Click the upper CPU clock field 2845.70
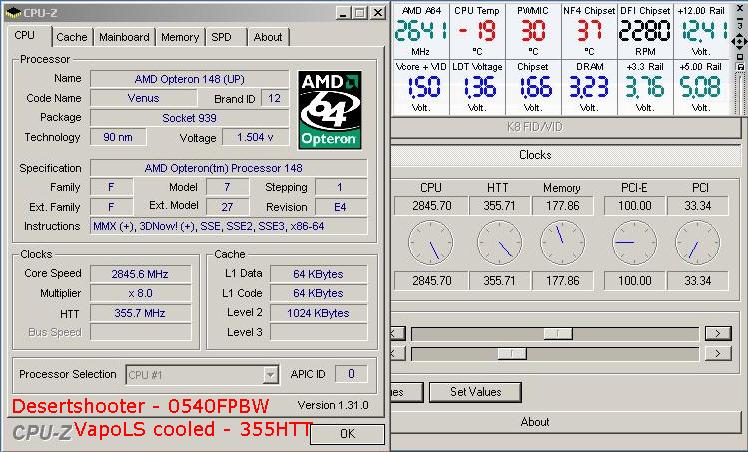 pyautogui.click(x=431, y=206)
